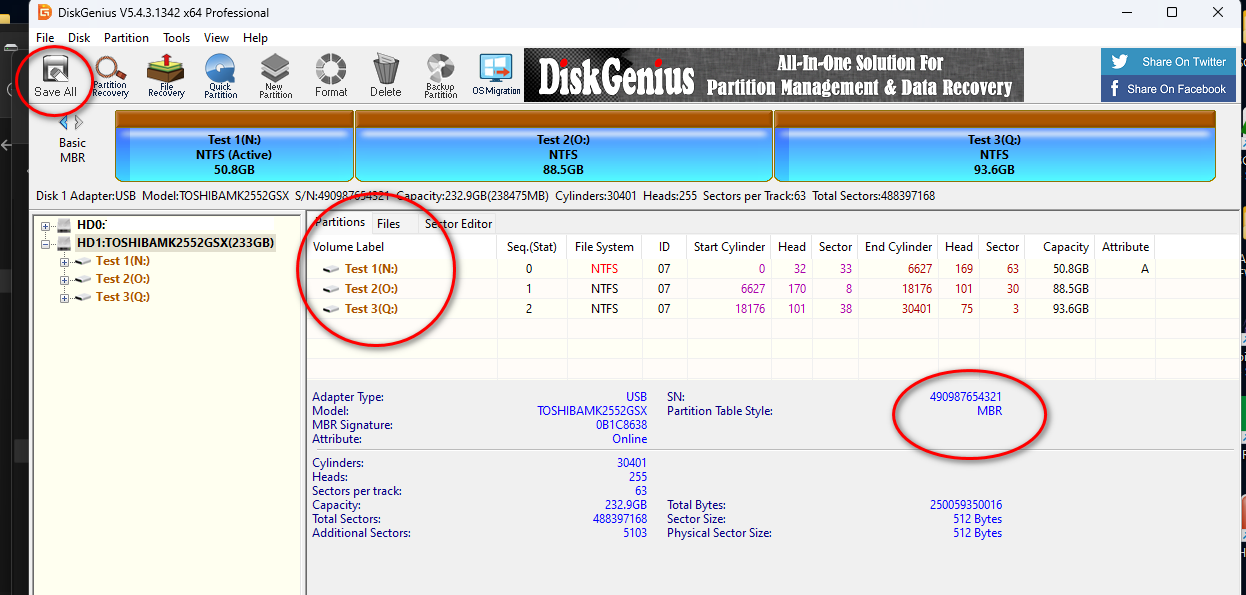Click the Seq.(Stat) column header

click(530, 247)
